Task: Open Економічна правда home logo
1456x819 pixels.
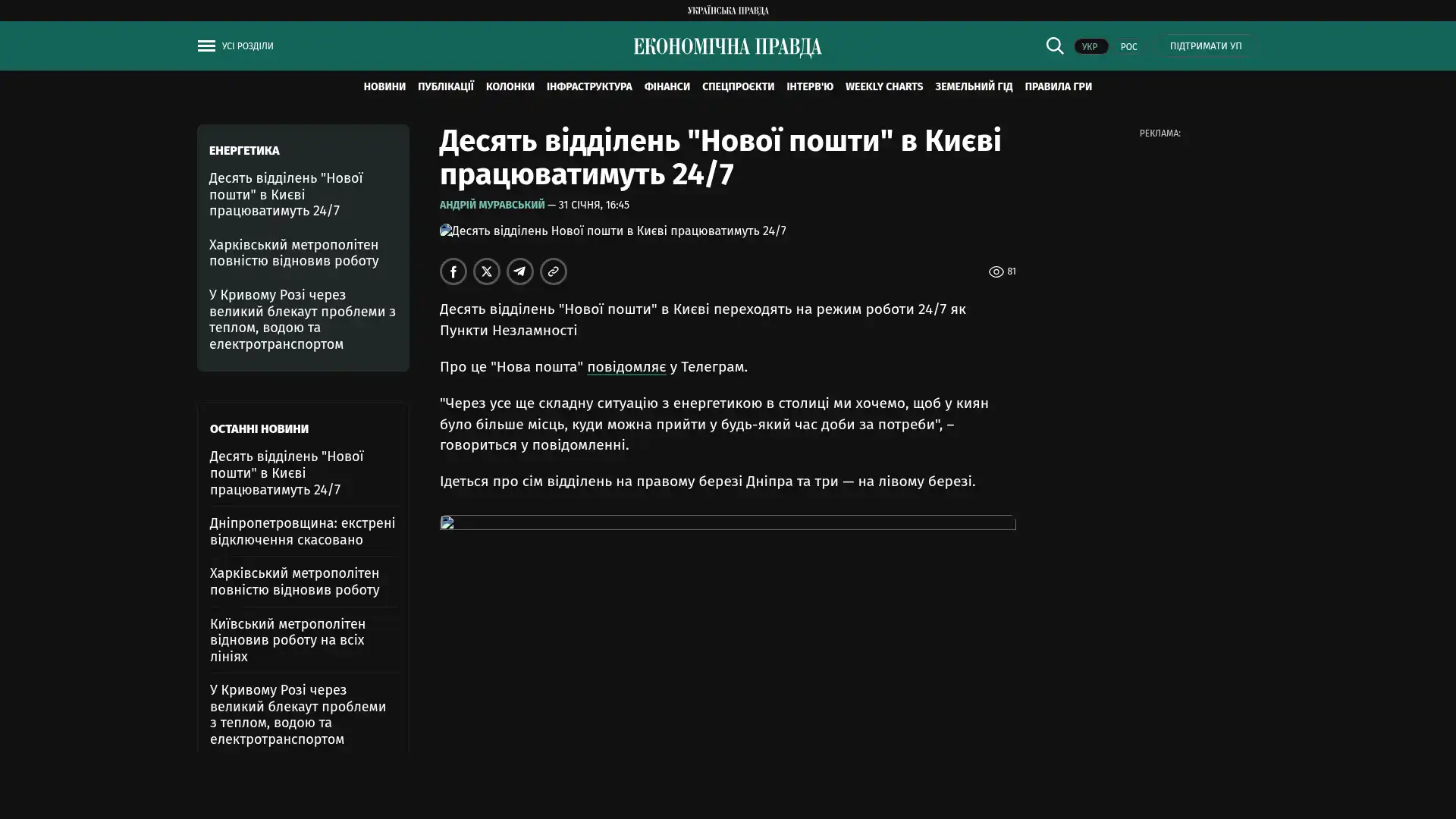Action: [728, 47]
